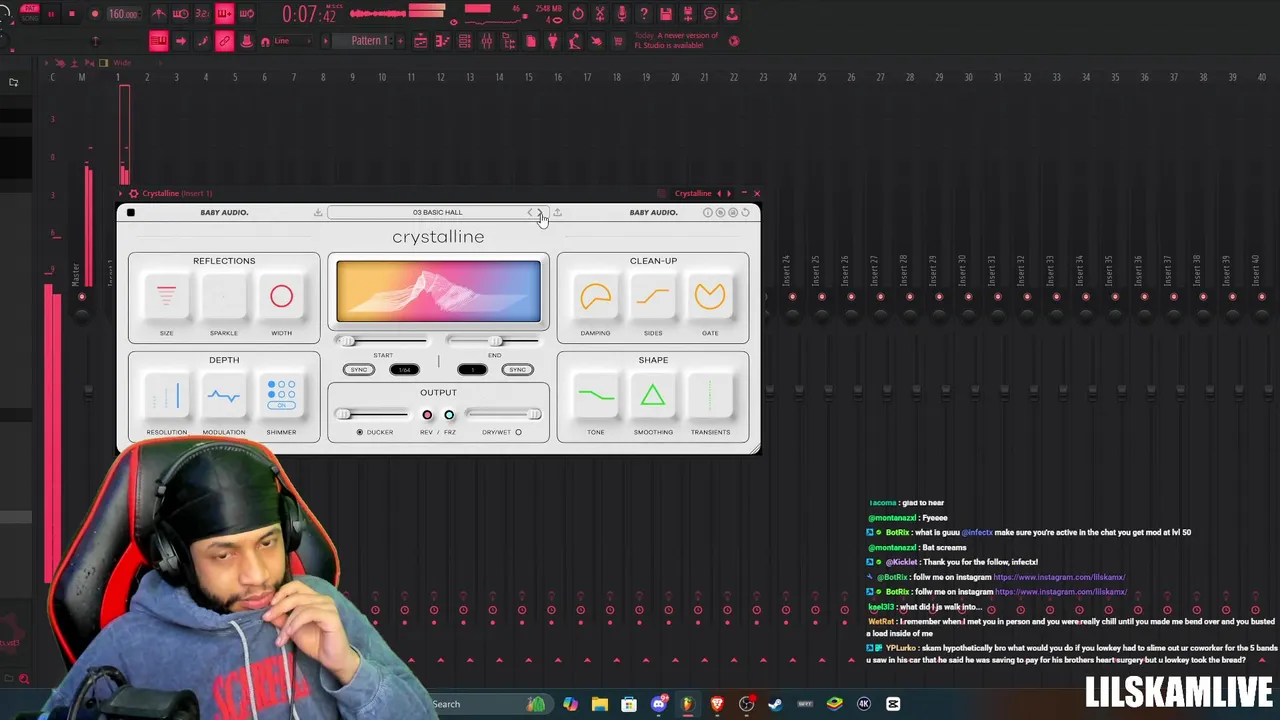
Task: Open the piano roll icon
Action: pyautogui.click(x=443, y=41)
